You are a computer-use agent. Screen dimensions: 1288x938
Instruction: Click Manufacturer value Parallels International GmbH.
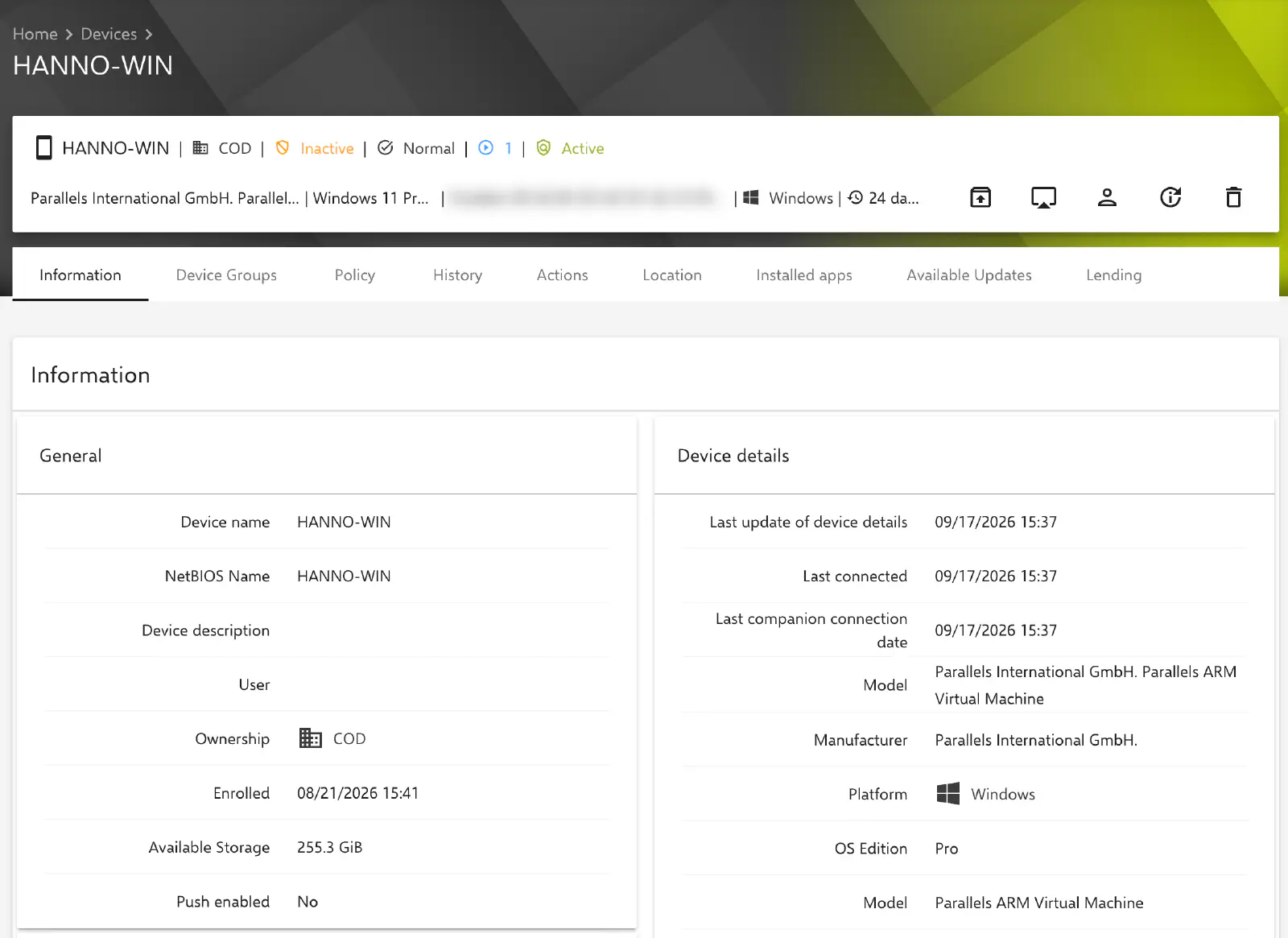tap(1036, 740)
